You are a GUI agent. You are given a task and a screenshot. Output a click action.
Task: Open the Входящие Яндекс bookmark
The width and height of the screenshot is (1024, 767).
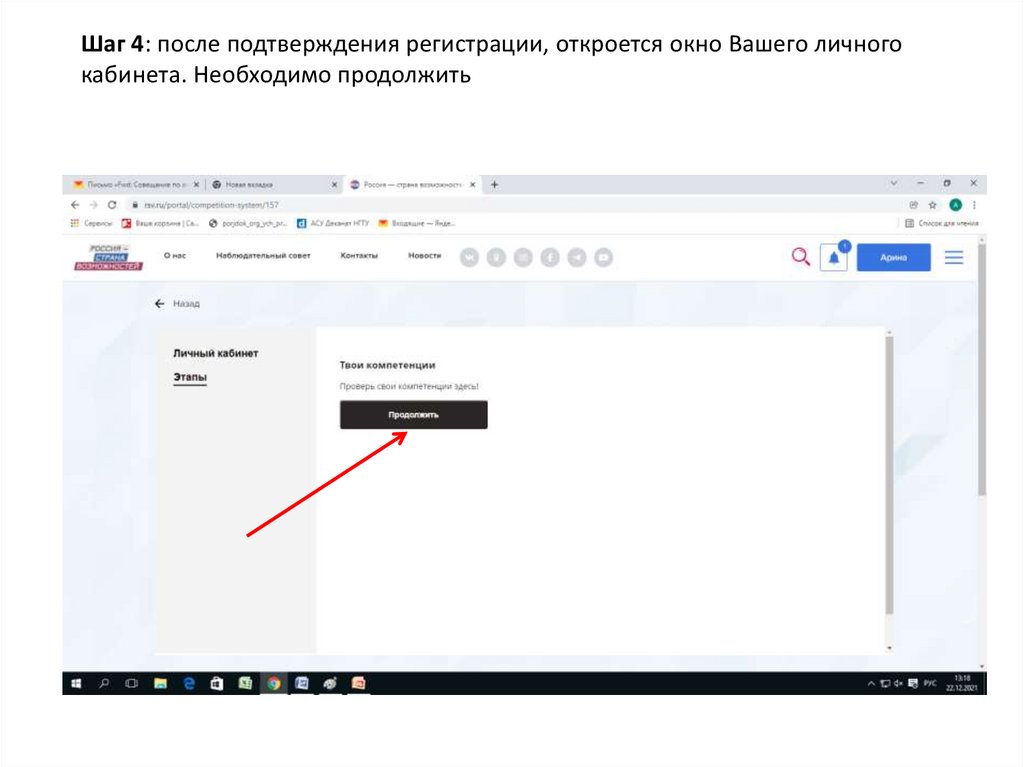coord(417,223)
